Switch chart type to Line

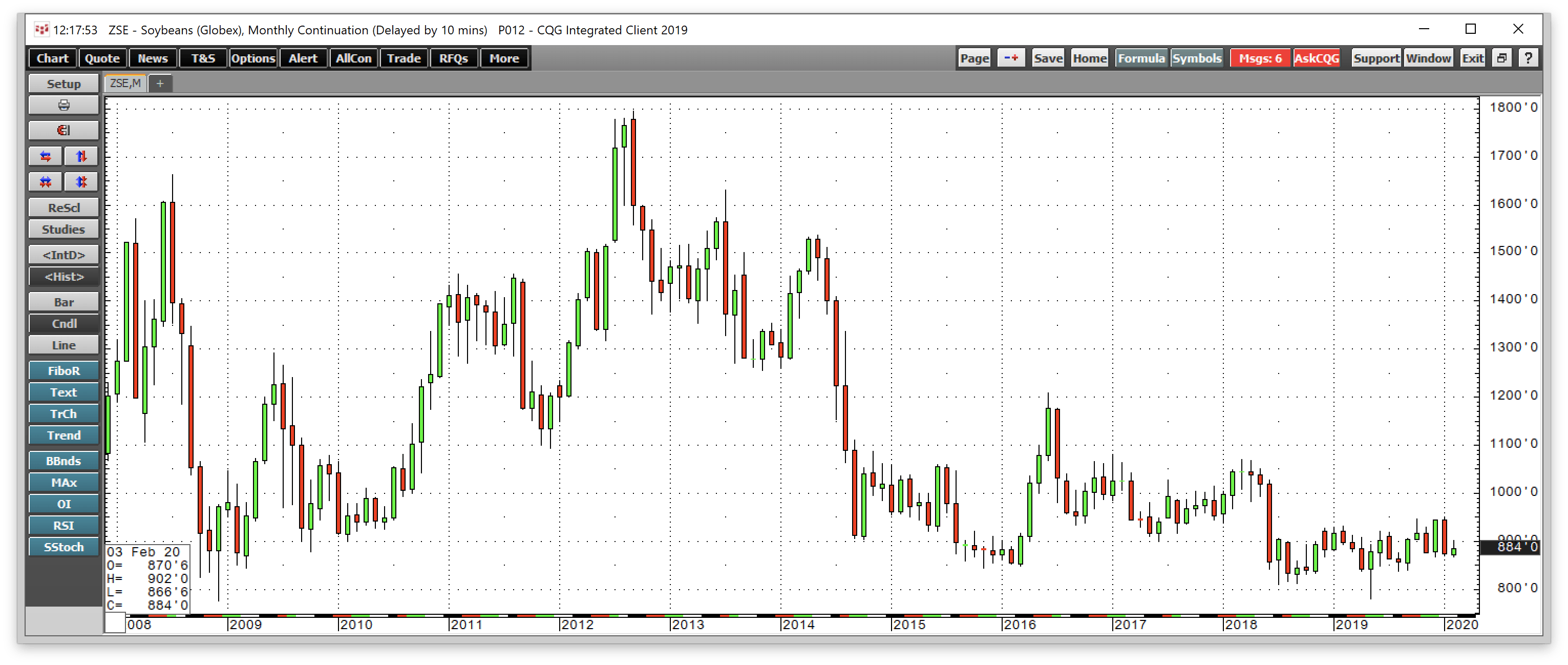pos(63,345)
